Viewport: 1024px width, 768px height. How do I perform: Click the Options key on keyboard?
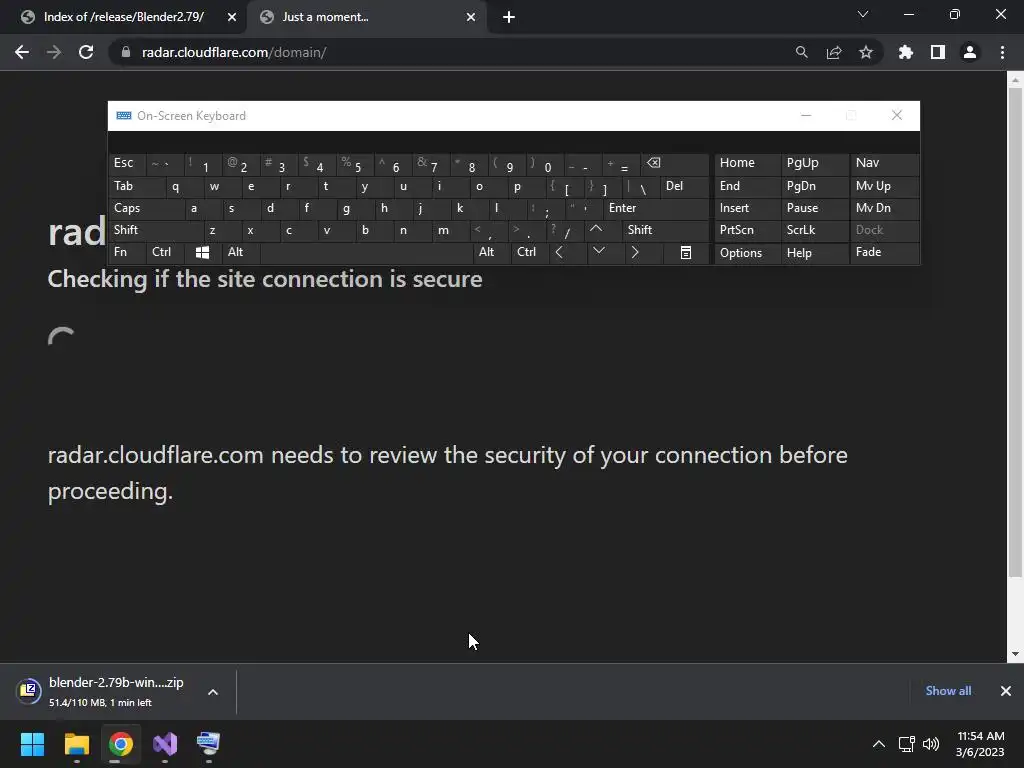[748, 253]
